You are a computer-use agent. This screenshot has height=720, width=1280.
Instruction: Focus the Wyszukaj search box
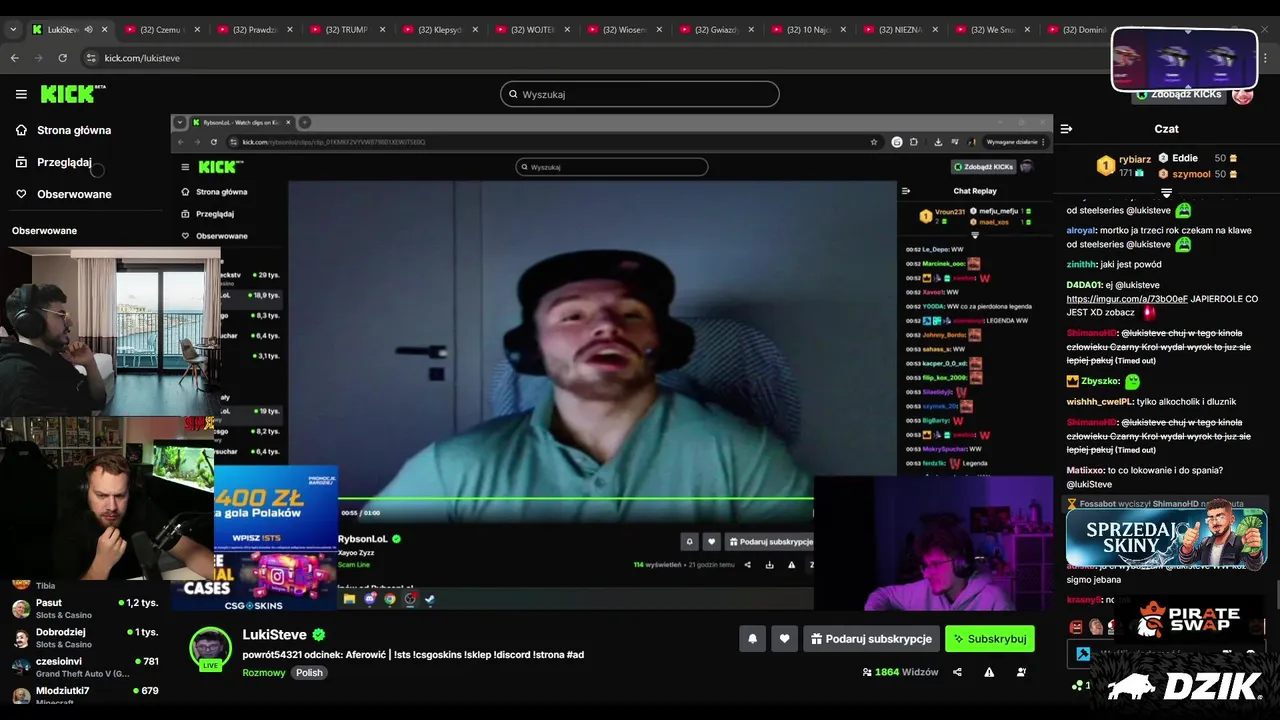(x=640, y=94)
